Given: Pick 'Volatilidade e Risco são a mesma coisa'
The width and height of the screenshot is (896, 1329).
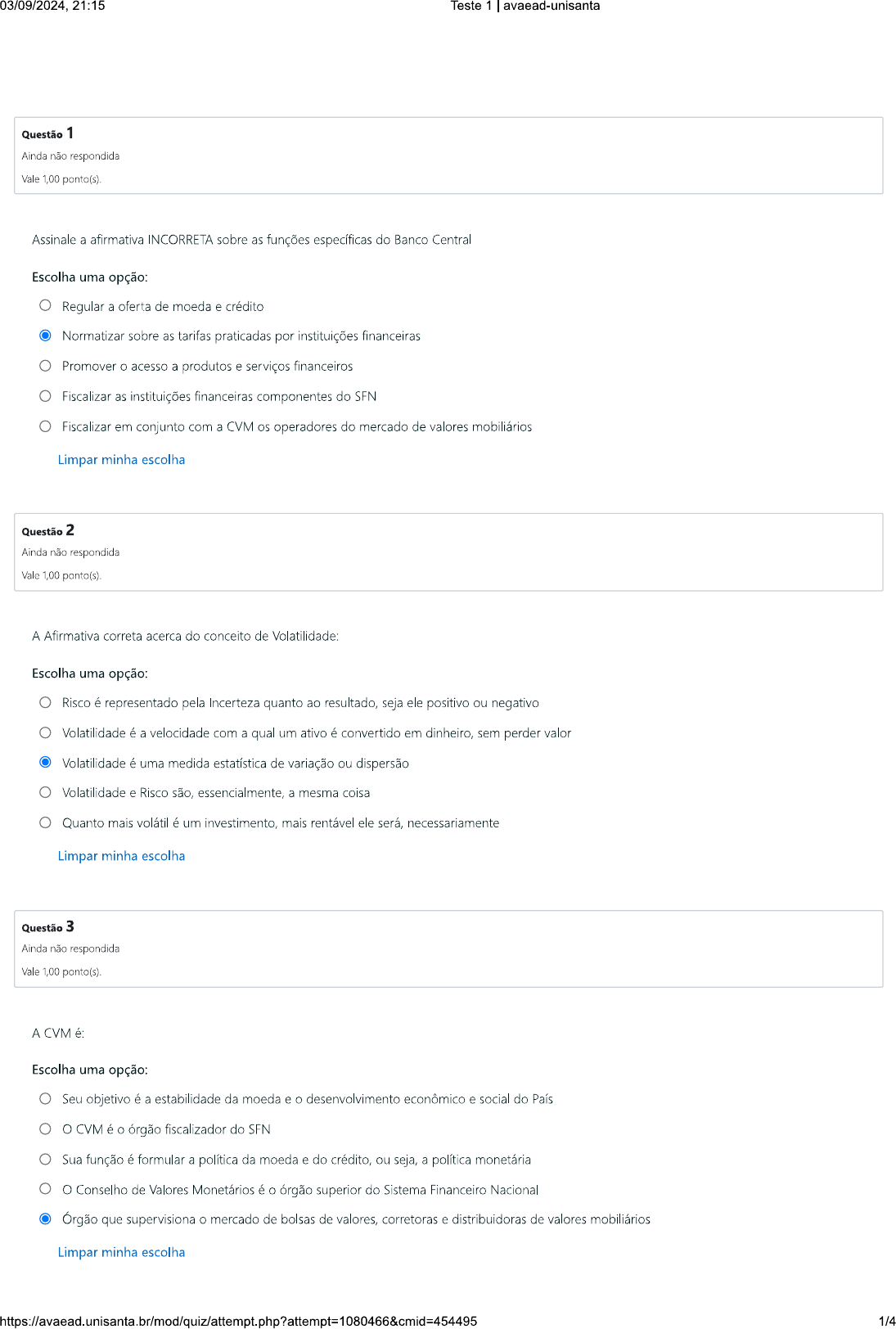Looking at the screenshot, I should click(x=46, y=792).
